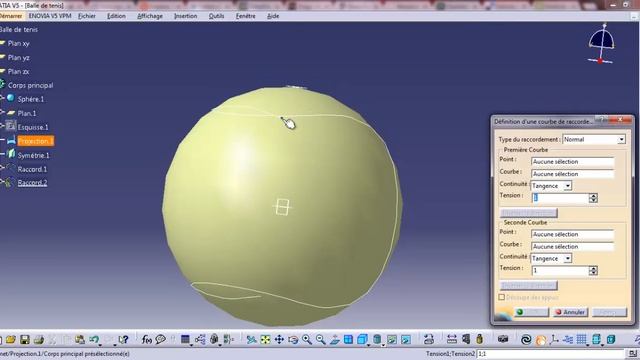Click the isometric view cube icon

362,340
